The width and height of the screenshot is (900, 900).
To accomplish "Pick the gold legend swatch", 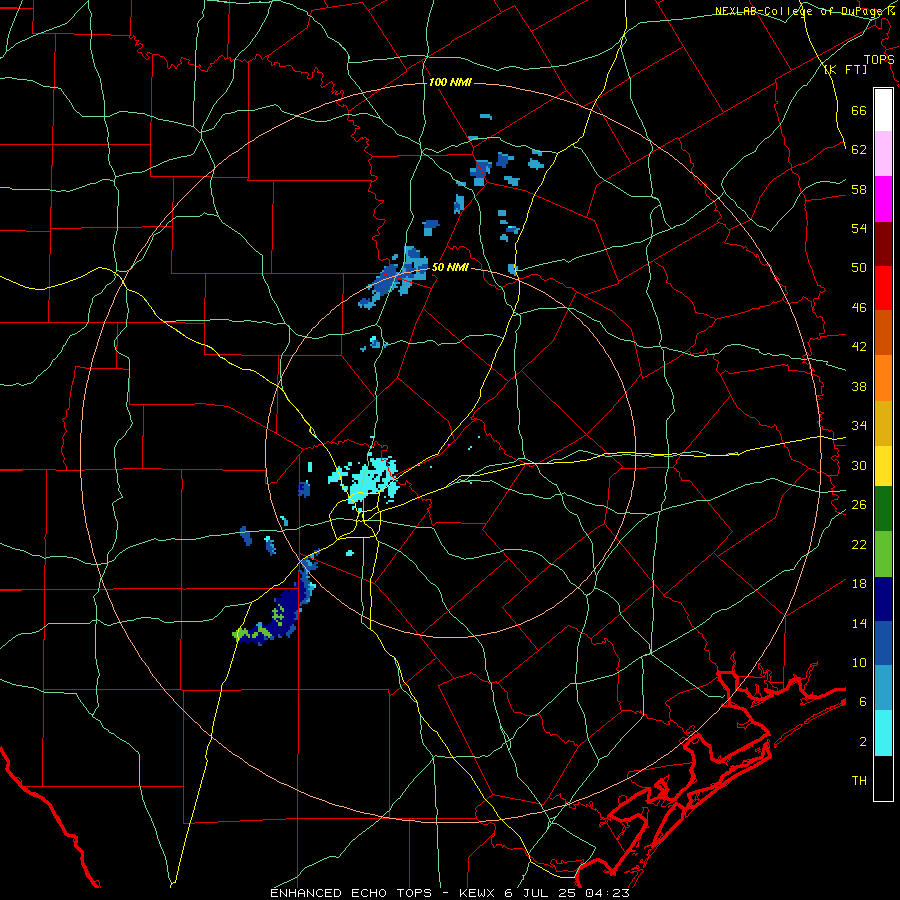I will click(883, 424).
